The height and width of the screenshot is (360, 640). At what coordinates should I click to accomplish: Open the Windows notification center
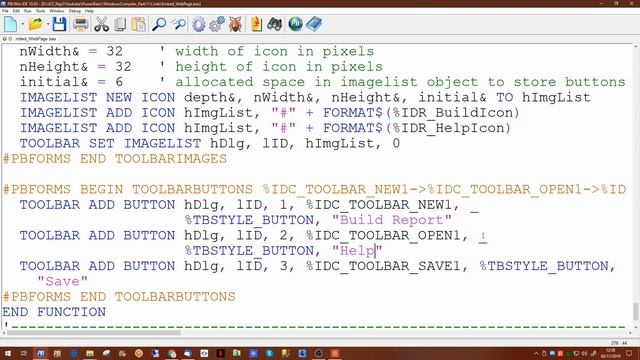(x=629, y=353)
